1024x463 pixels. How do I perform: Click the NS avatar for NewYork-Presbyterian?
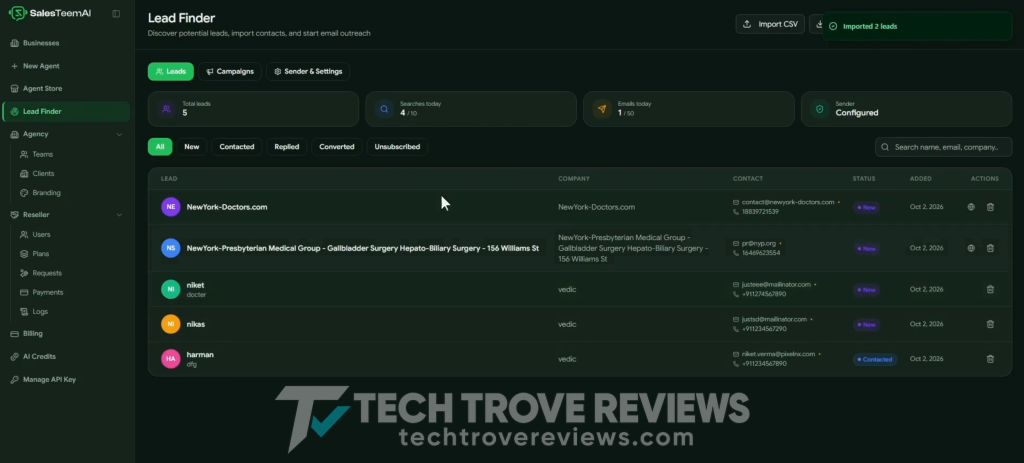coord(170,248)
